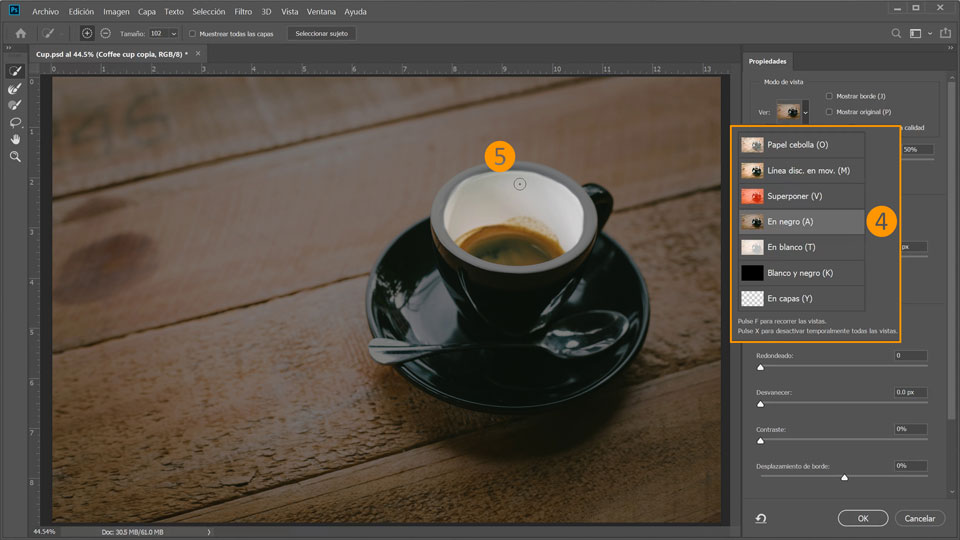Click the reset workspace arrow icon
Image resolution: width=960 pixels, height=540 pixels.
[761, 518]
